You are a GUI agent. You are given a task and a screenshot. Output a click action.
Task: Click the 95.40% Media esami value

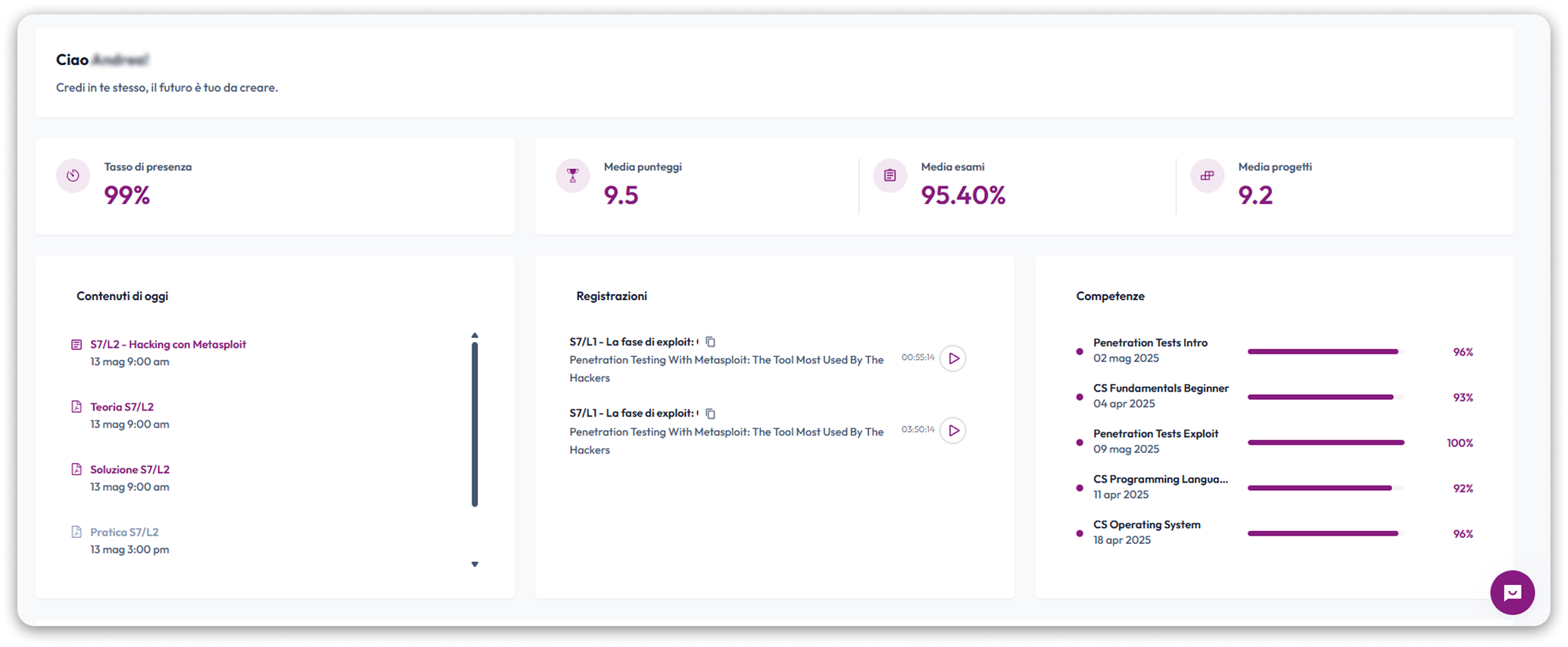[963, 195]
